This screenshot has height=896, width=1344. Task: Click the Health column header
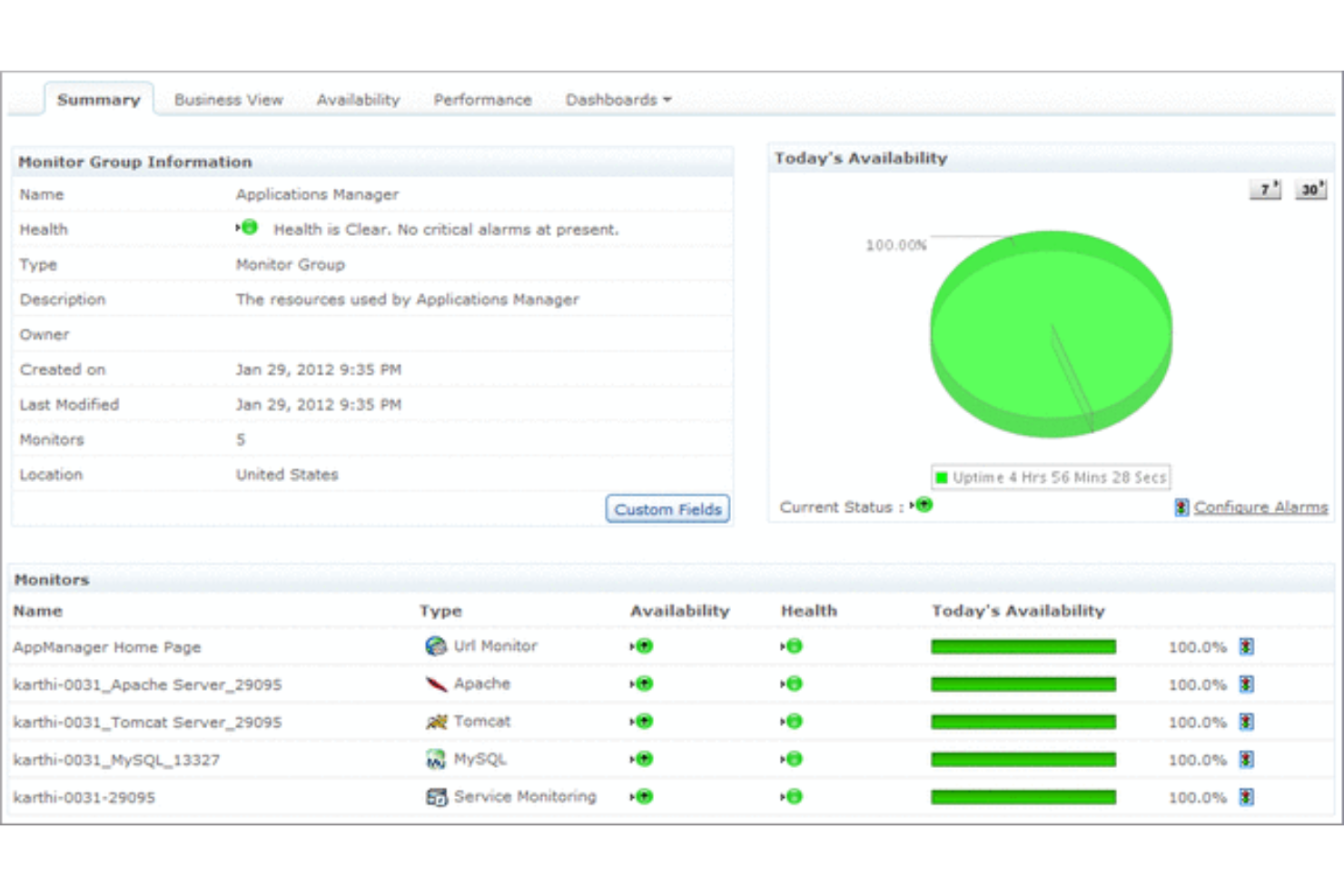pyautogui.click(x=809, y=612)
